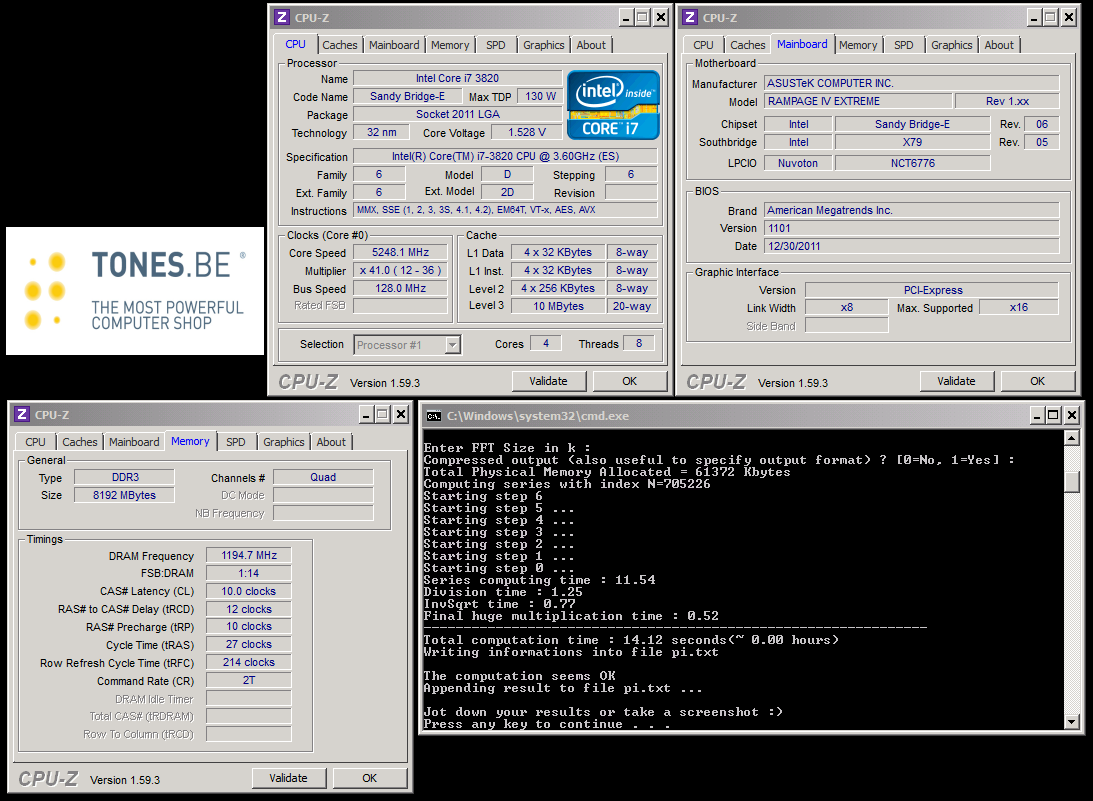Open Mainboard tab in Memory window

click(134, 442)
